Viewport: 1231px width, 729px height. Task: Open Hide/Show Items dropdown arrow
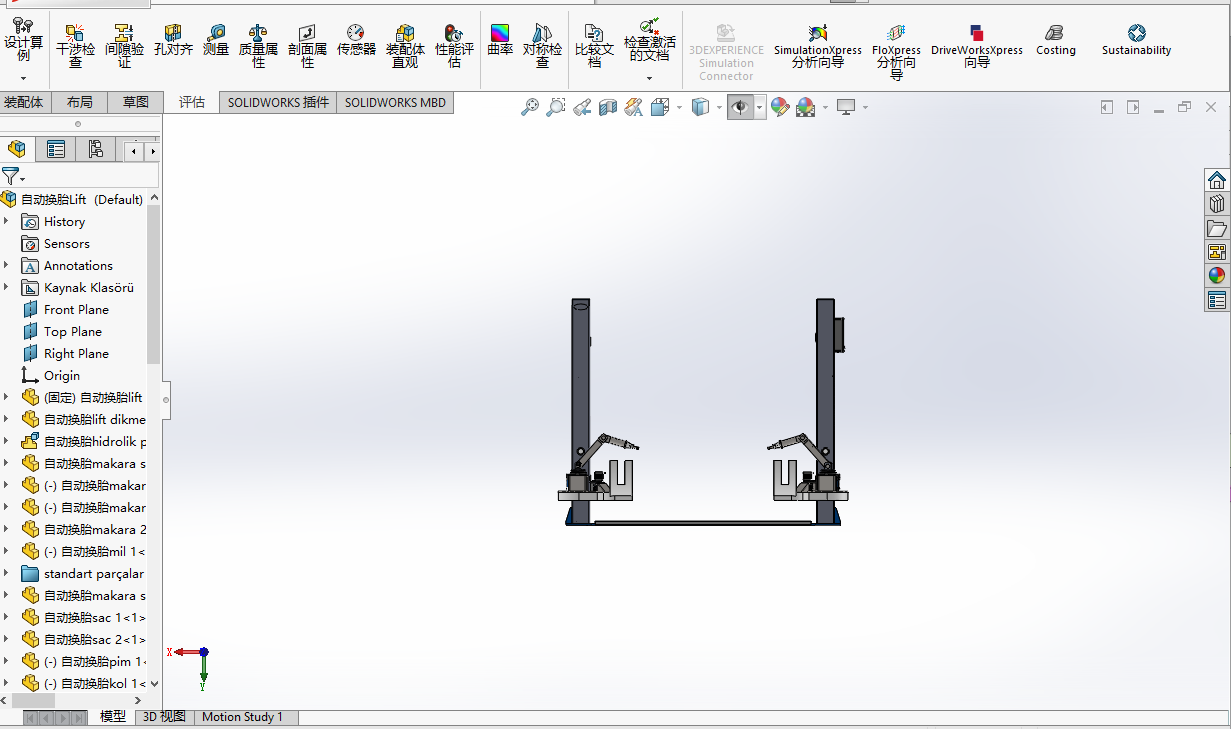[x=760, y=107]
